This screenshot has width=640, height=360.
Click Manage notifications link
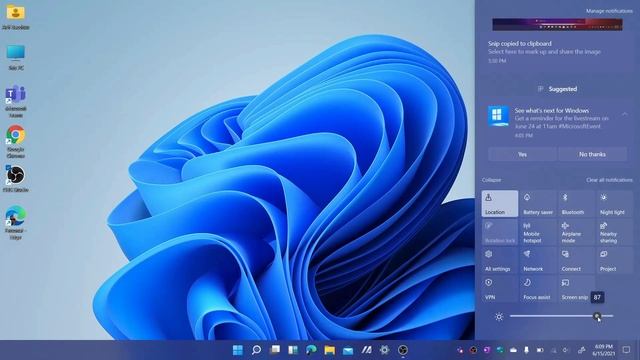[x=609, y=11]
